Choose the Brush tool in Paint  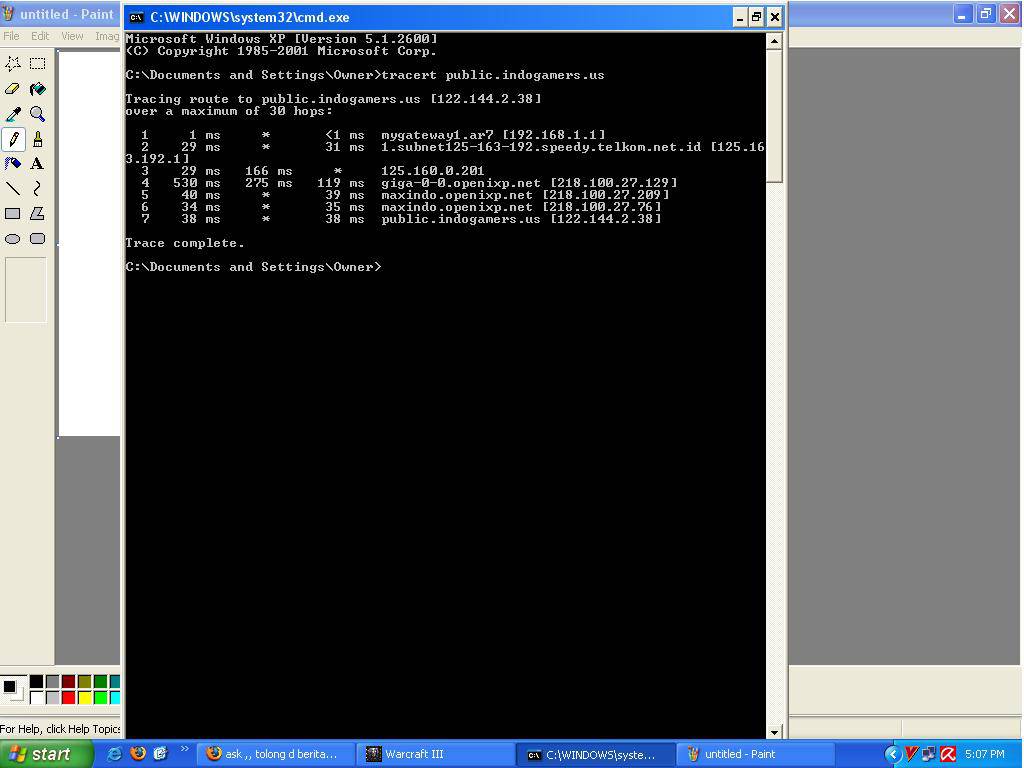click(38, 138)
